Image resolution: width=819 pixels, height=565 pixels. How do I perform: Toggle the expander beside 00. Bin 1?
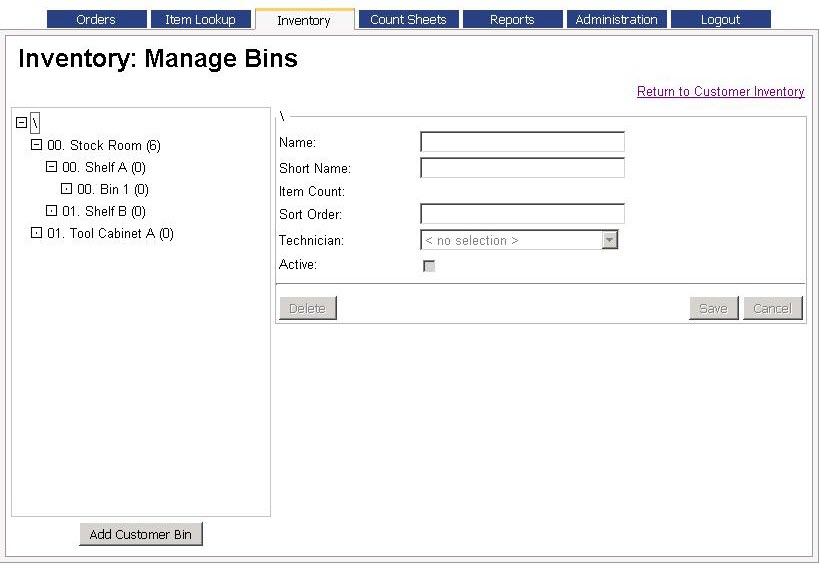(67, 189)
